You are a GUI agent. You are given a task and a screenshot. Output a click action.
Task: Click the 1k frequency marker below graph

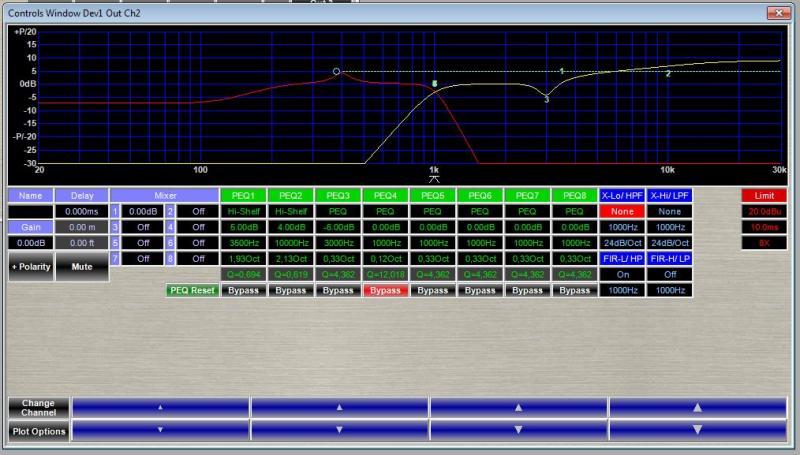pyautogui.click(x=434, y=179)
